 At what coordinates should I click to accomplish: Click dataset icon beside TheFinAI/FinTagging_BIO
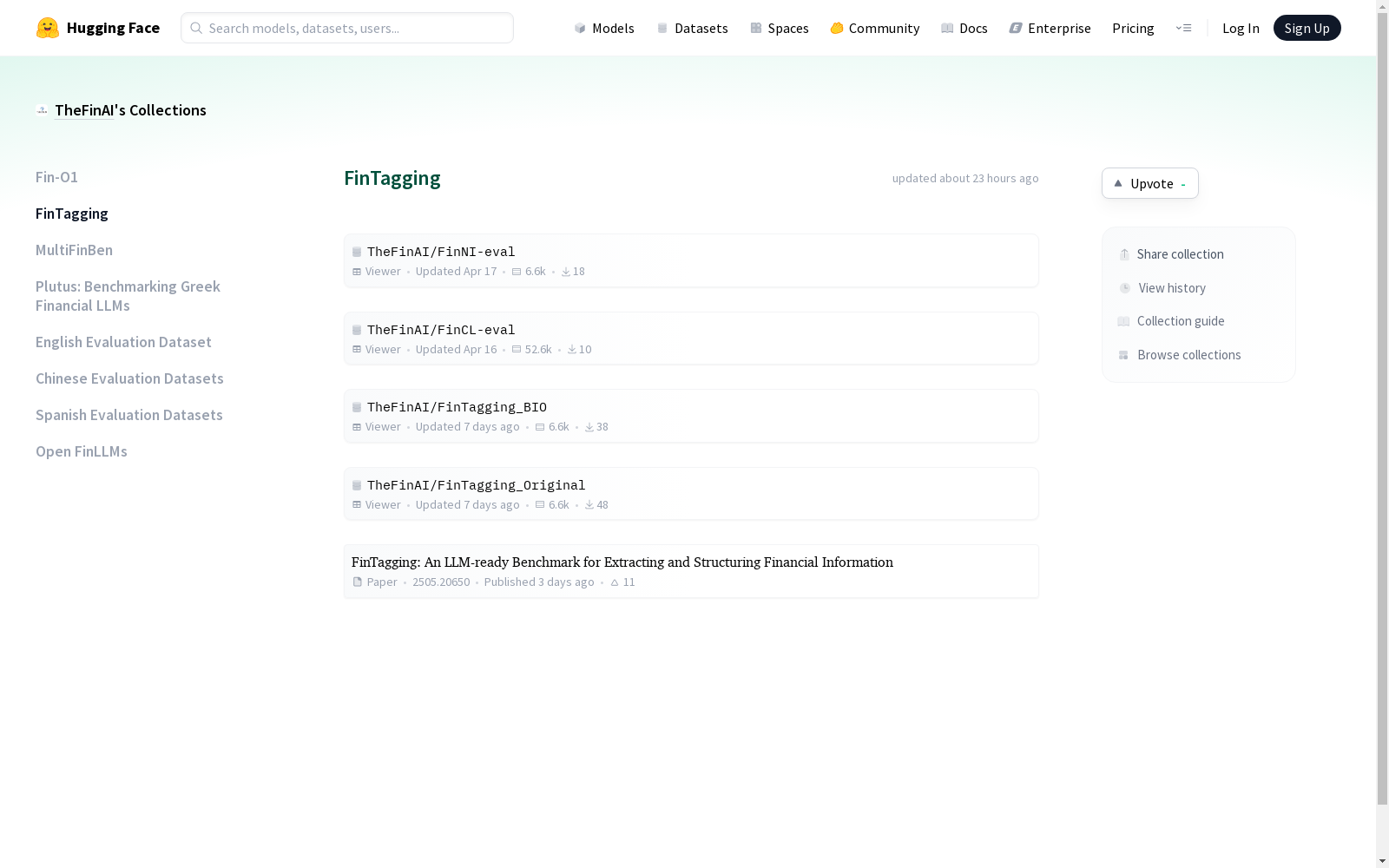tap(357, 408)
